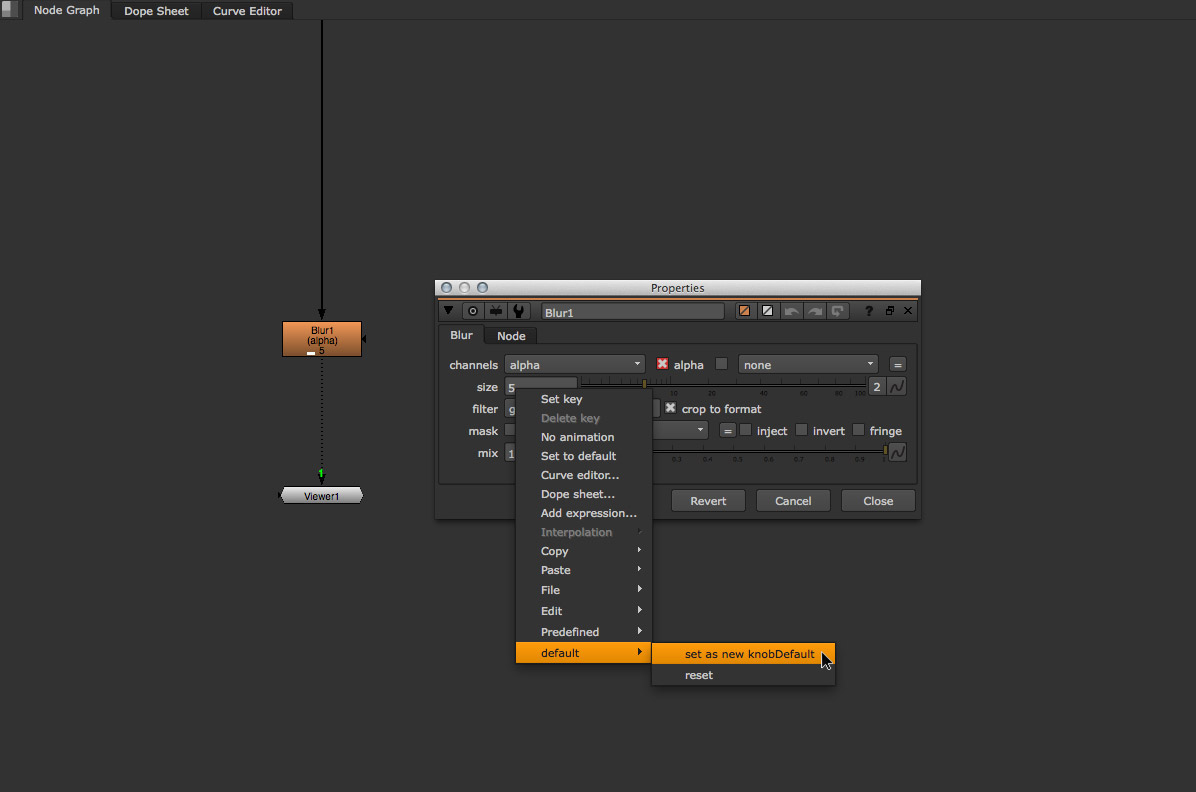Open the mix animation curve button

(897, 453)
